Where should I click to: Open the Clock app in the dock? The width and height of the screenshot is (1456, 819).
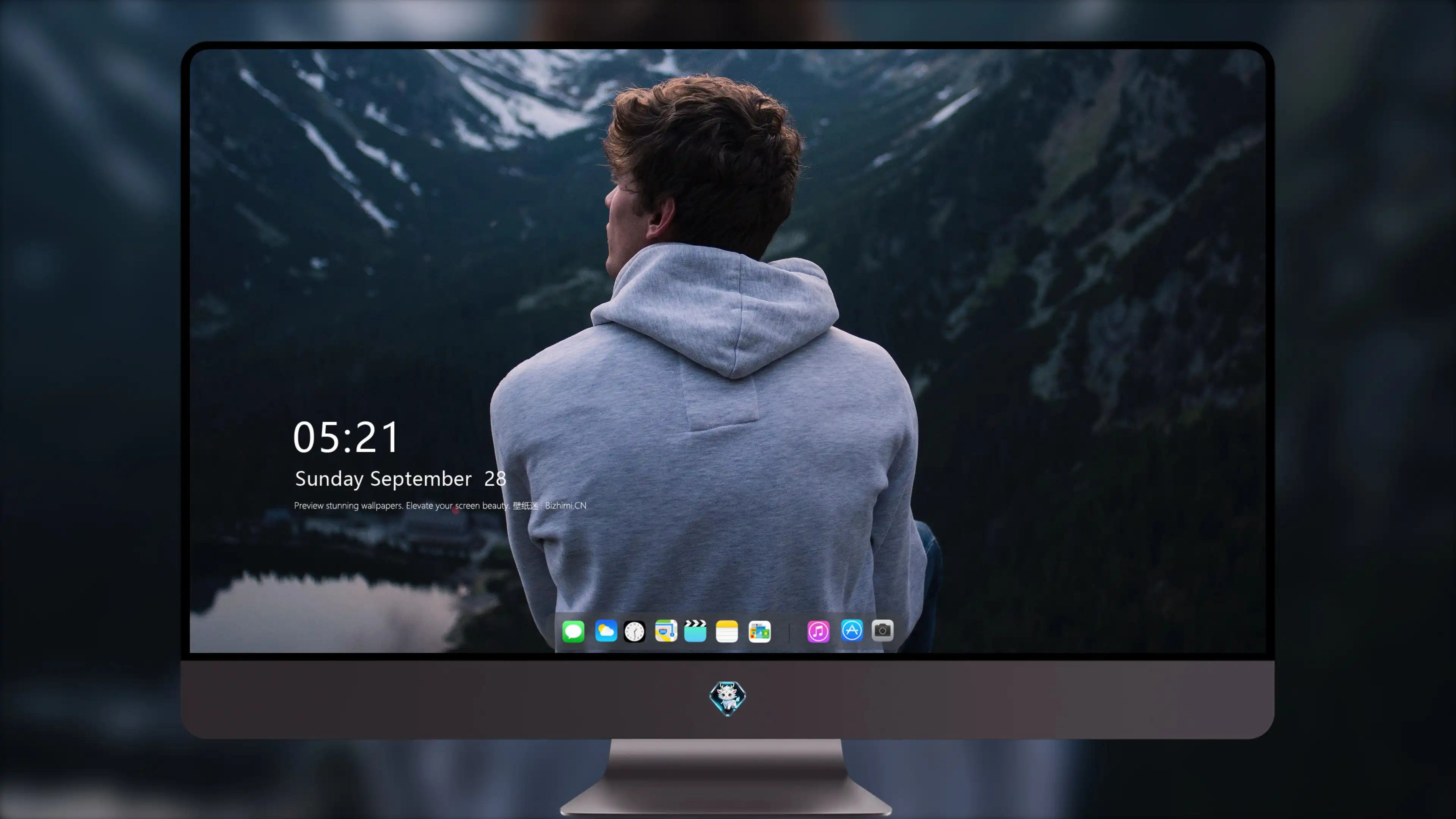[634, 631]
